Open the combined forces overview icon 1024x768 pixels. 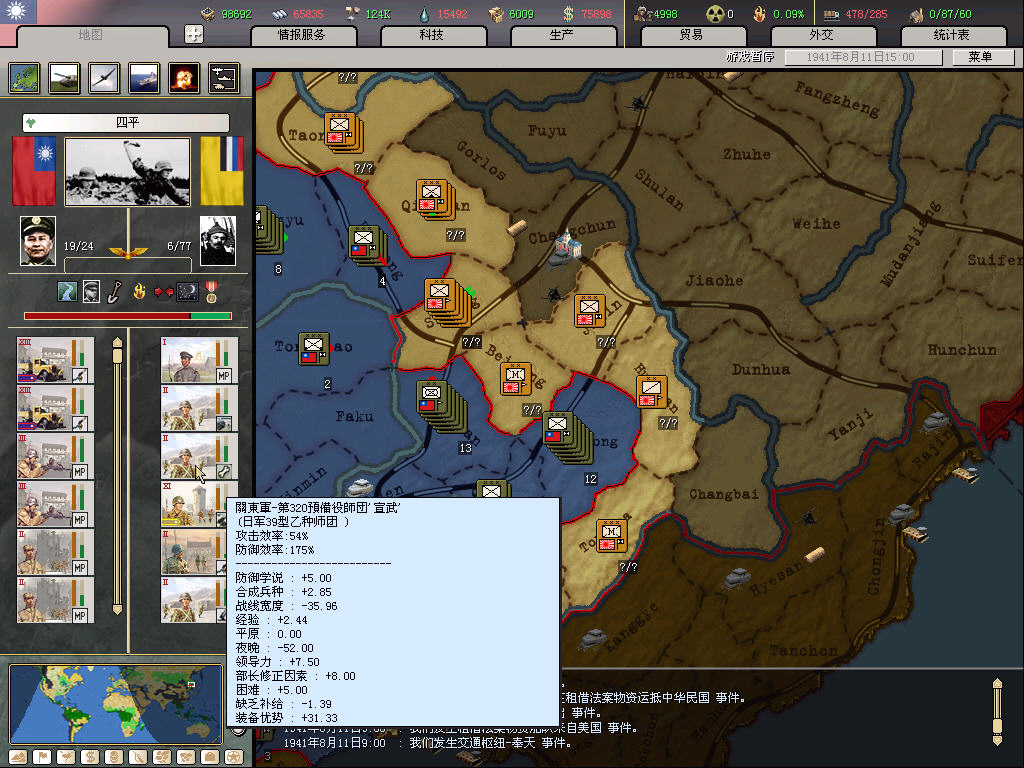pos(224,78)
